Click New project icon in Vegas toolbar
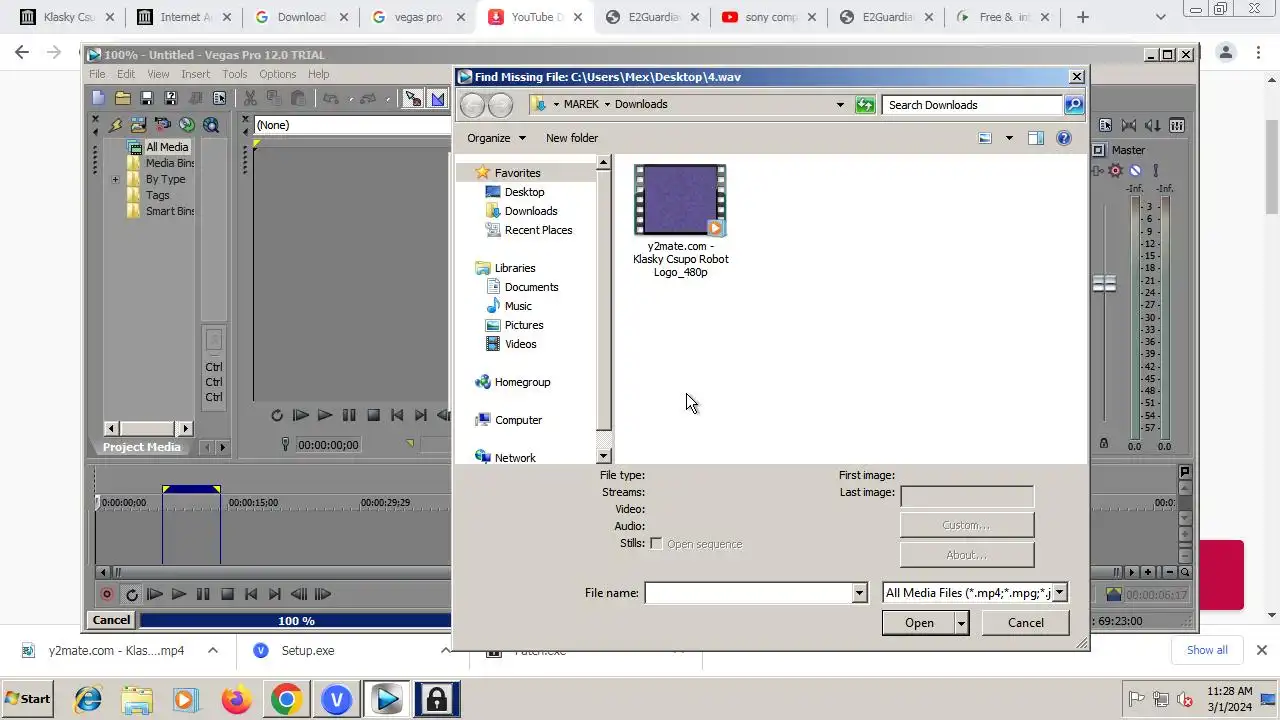Image resolution: width=1280 pixels, height=720 pixels. point(98,98)
